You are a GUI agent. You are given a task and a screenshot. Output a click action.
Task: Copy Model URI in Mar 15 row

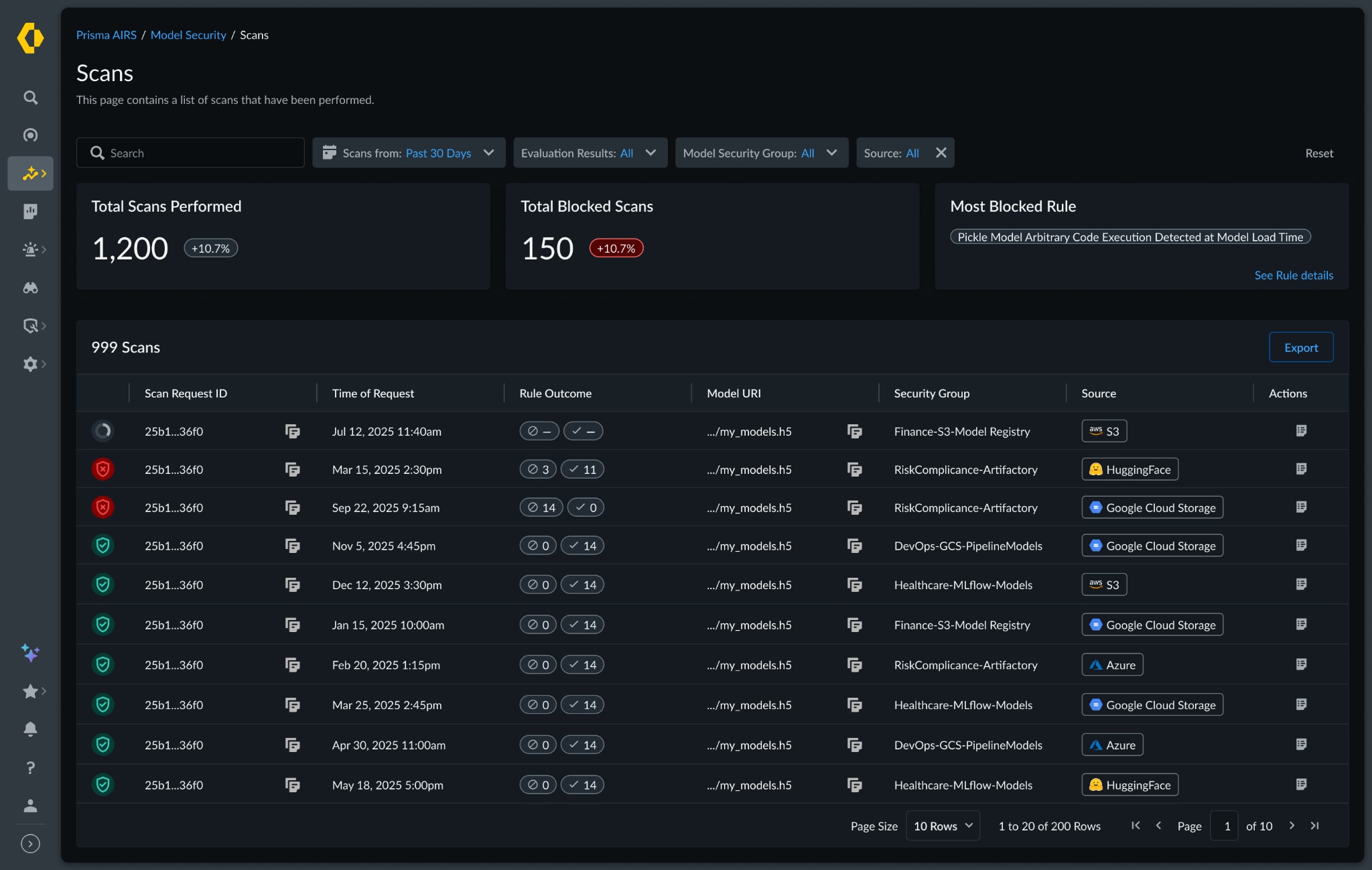click(854, 469)
